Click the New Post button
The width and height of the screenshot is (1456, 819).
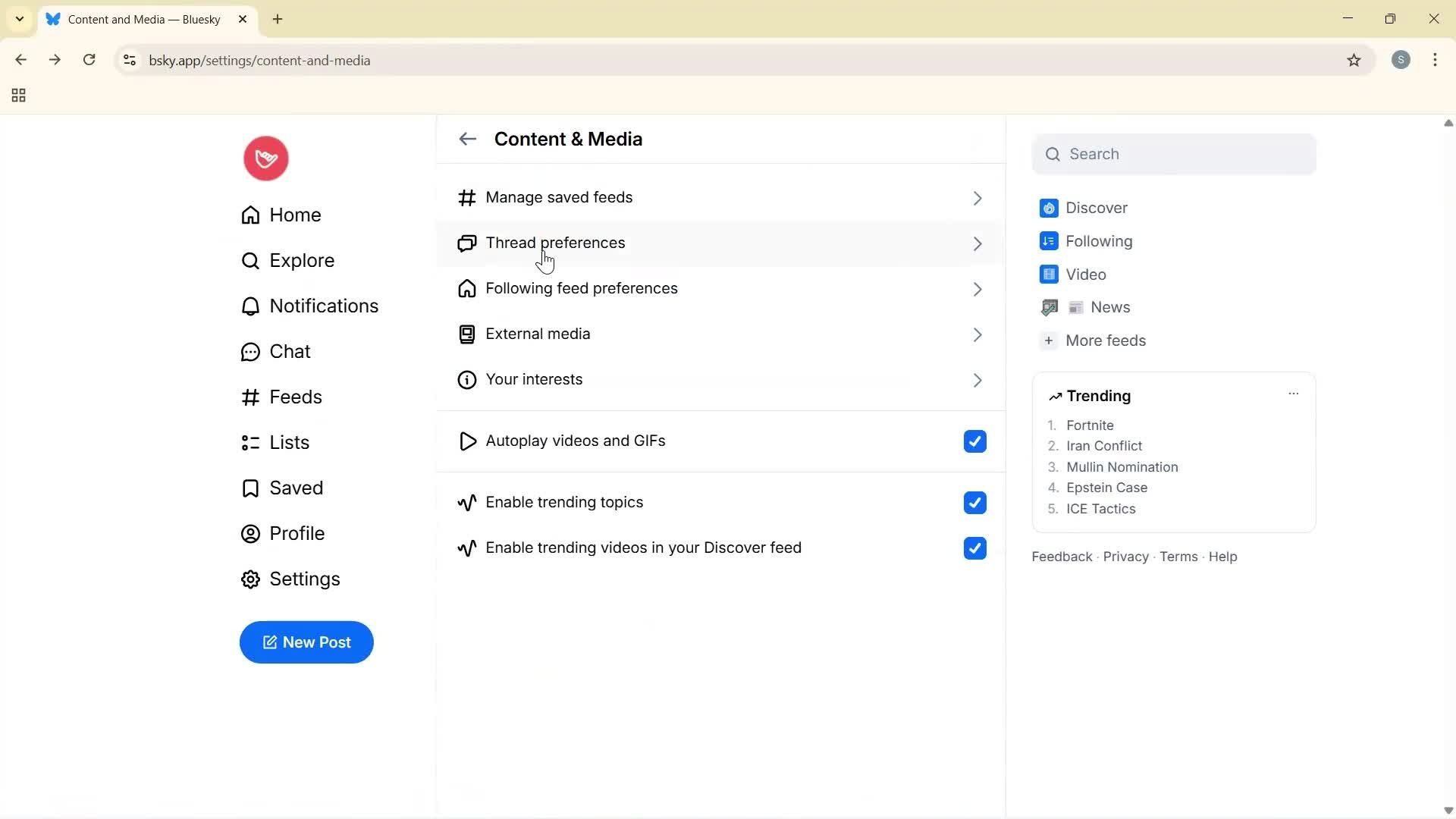click(306, 642)
